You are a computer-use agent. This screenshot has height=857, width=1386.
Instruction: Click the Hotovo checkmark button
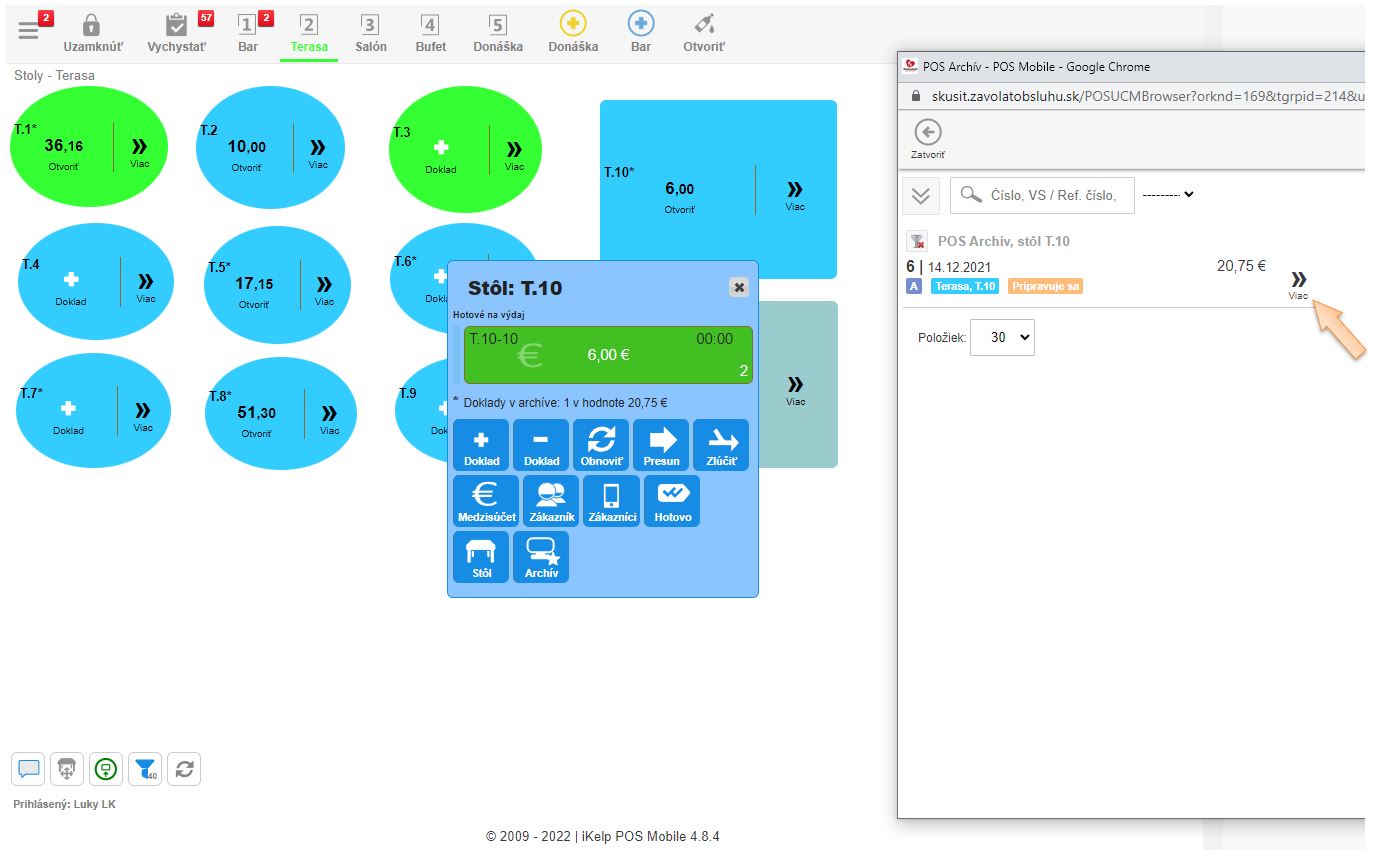[672, 501]
